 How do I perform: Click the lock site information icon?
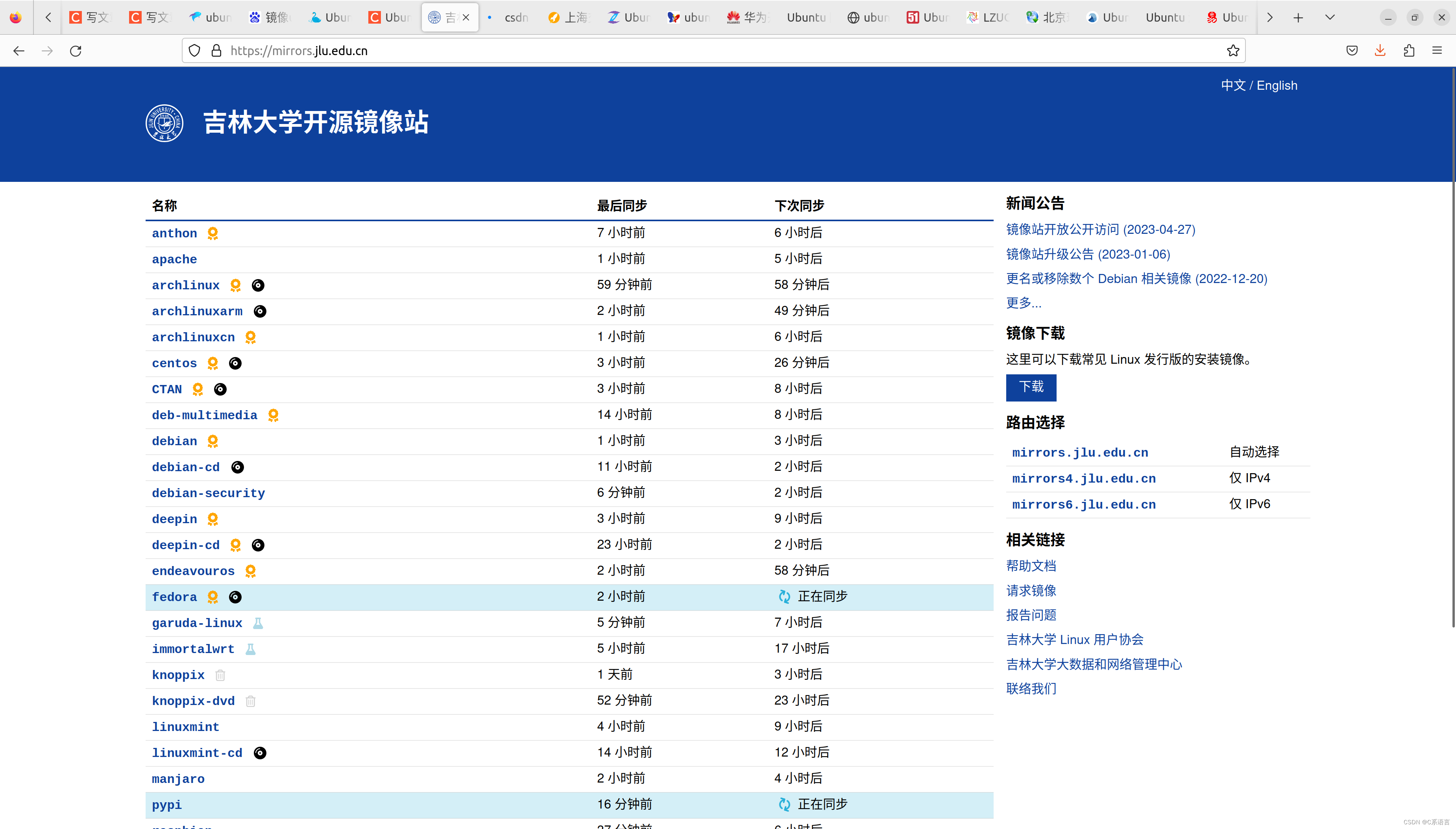(216, 51)
